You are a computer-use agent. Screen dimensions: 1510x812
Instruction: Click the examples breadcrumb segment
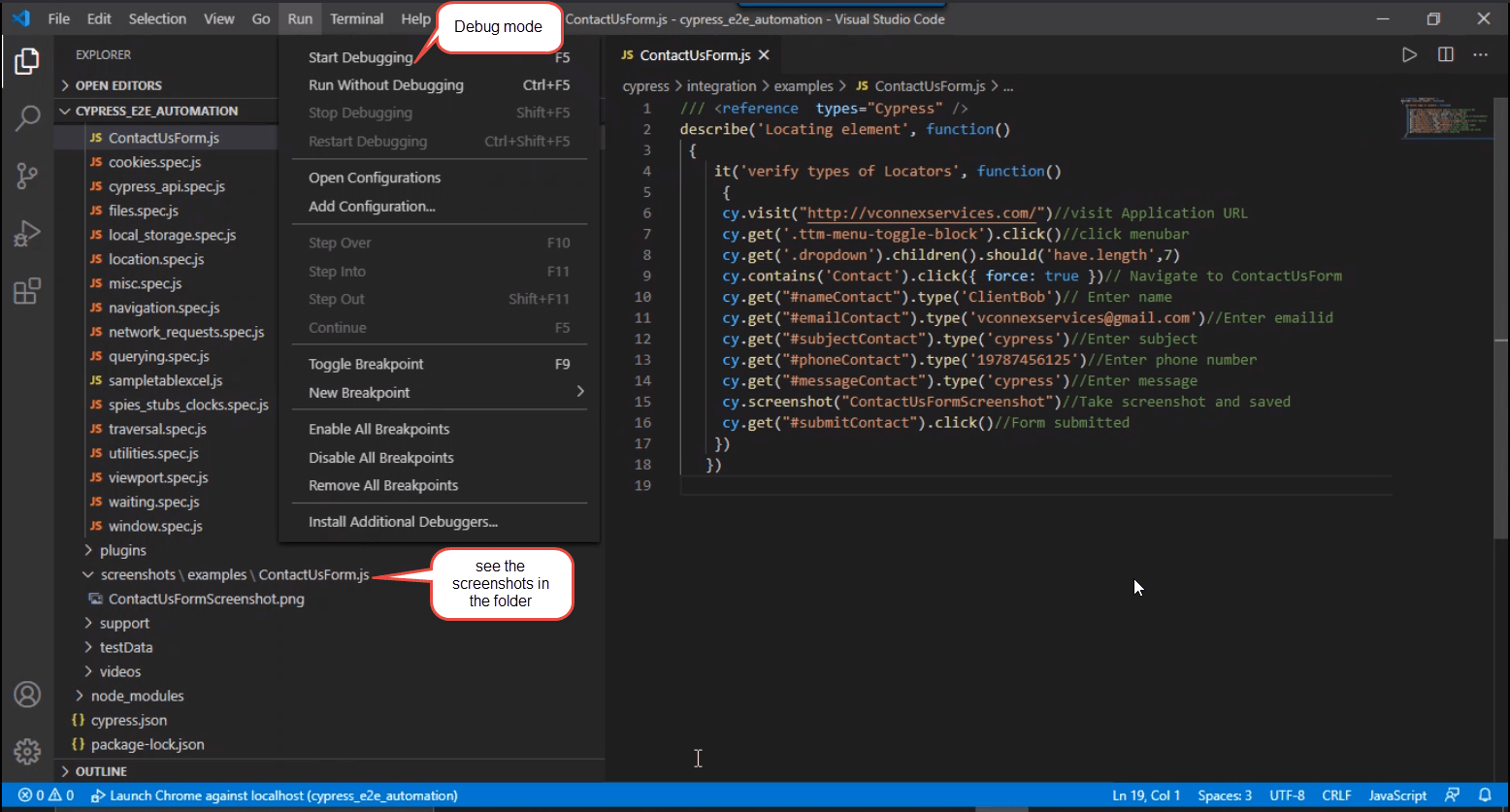(x=804, y=86)
